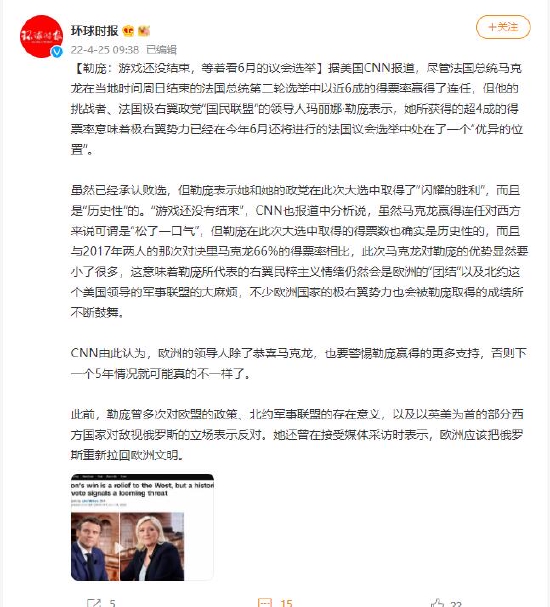
Task: Click the orange badge after the crown icon
Action: (144, 31)
